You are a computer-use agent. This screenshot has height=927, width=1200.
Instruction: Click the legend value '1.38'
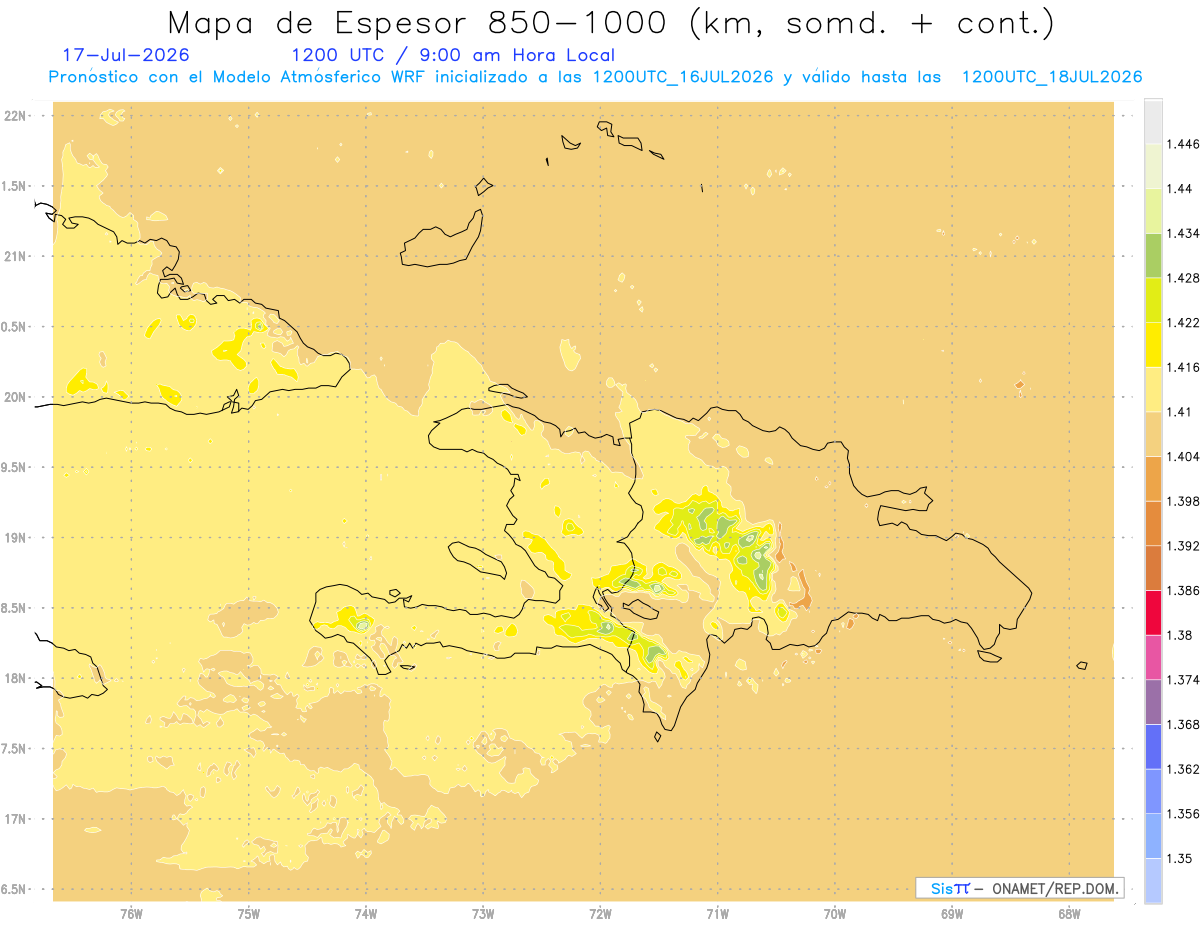1182,635
